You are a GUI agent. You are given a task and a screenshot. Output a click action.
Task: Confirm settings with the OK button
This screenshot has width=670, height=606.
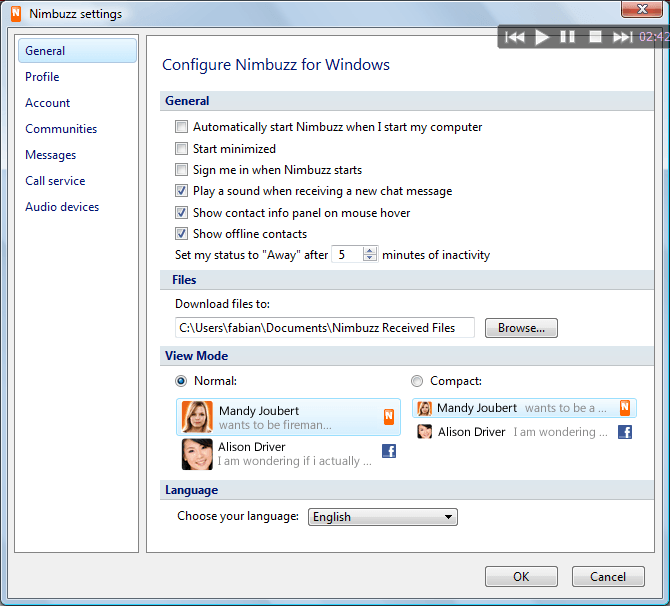[x=521, y=577]
